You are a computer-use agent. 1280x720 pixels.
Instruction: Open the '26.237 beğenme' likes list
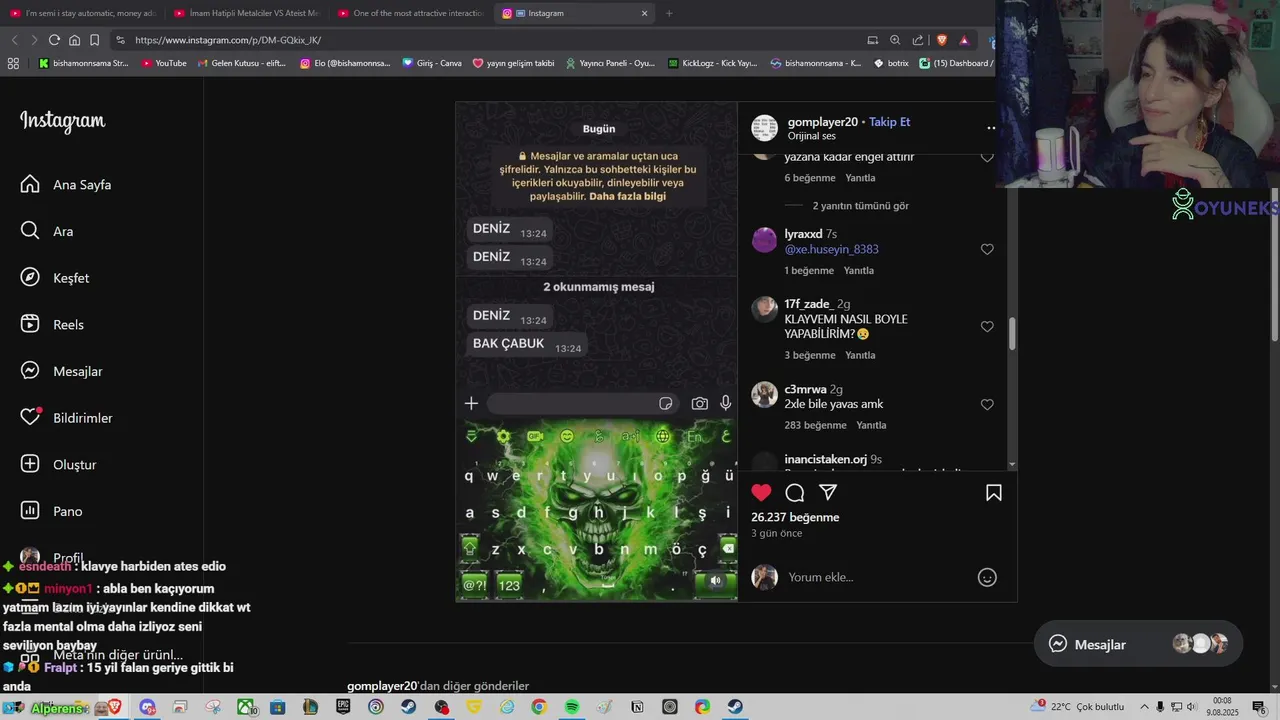tap(795, 517)
